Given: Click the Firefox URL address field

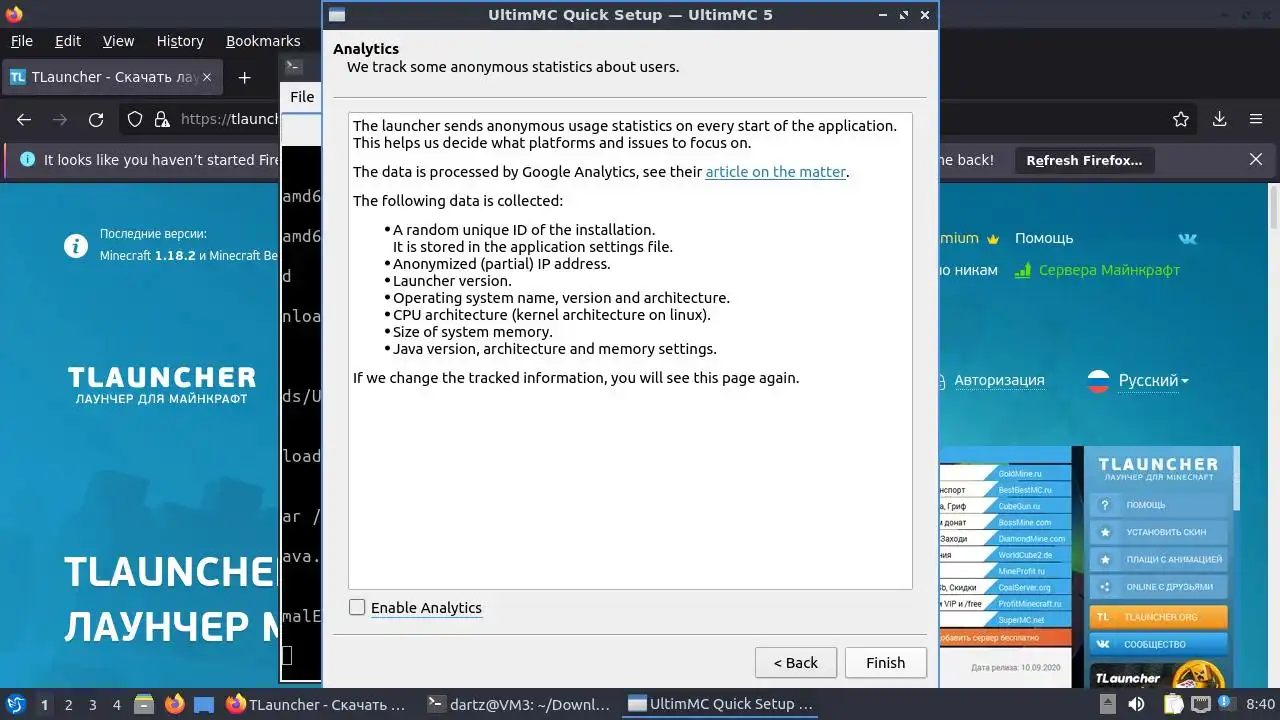Looking at the screenshot, I should [230, 119].
